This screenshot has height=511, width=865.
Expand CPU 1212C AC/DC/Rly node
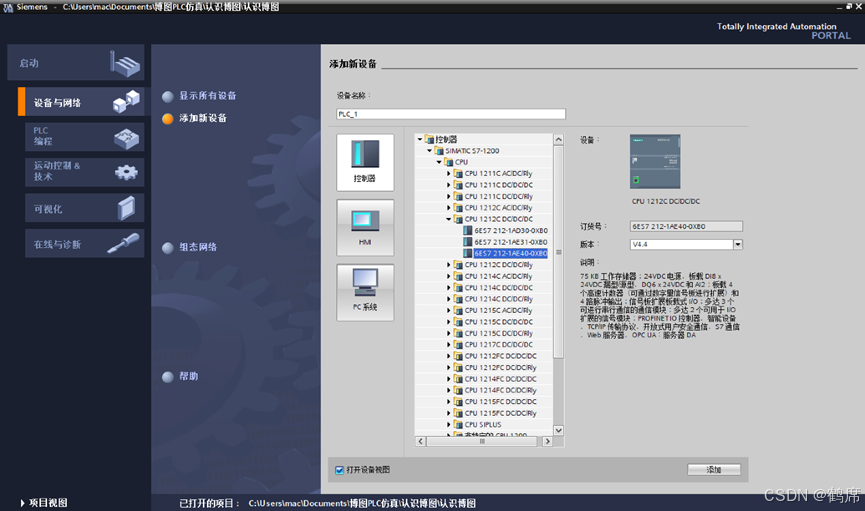(x=448, y=207)
